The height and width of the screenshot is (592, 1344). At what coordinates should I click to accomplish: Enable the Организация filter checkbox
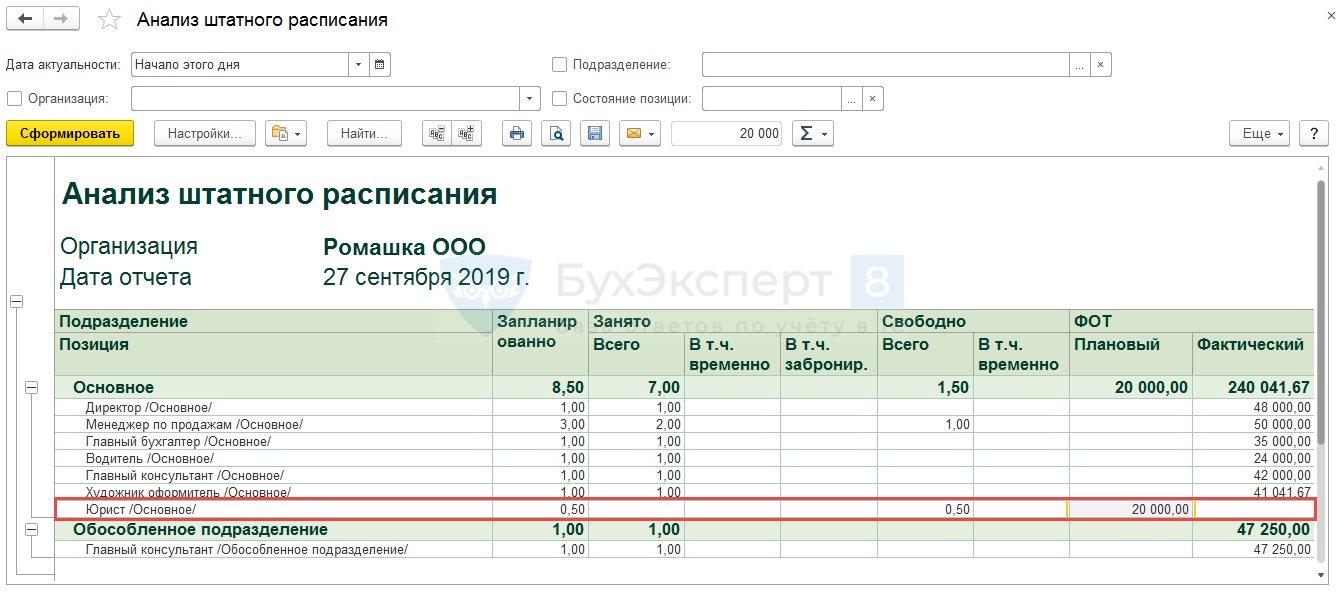(14, 99)
